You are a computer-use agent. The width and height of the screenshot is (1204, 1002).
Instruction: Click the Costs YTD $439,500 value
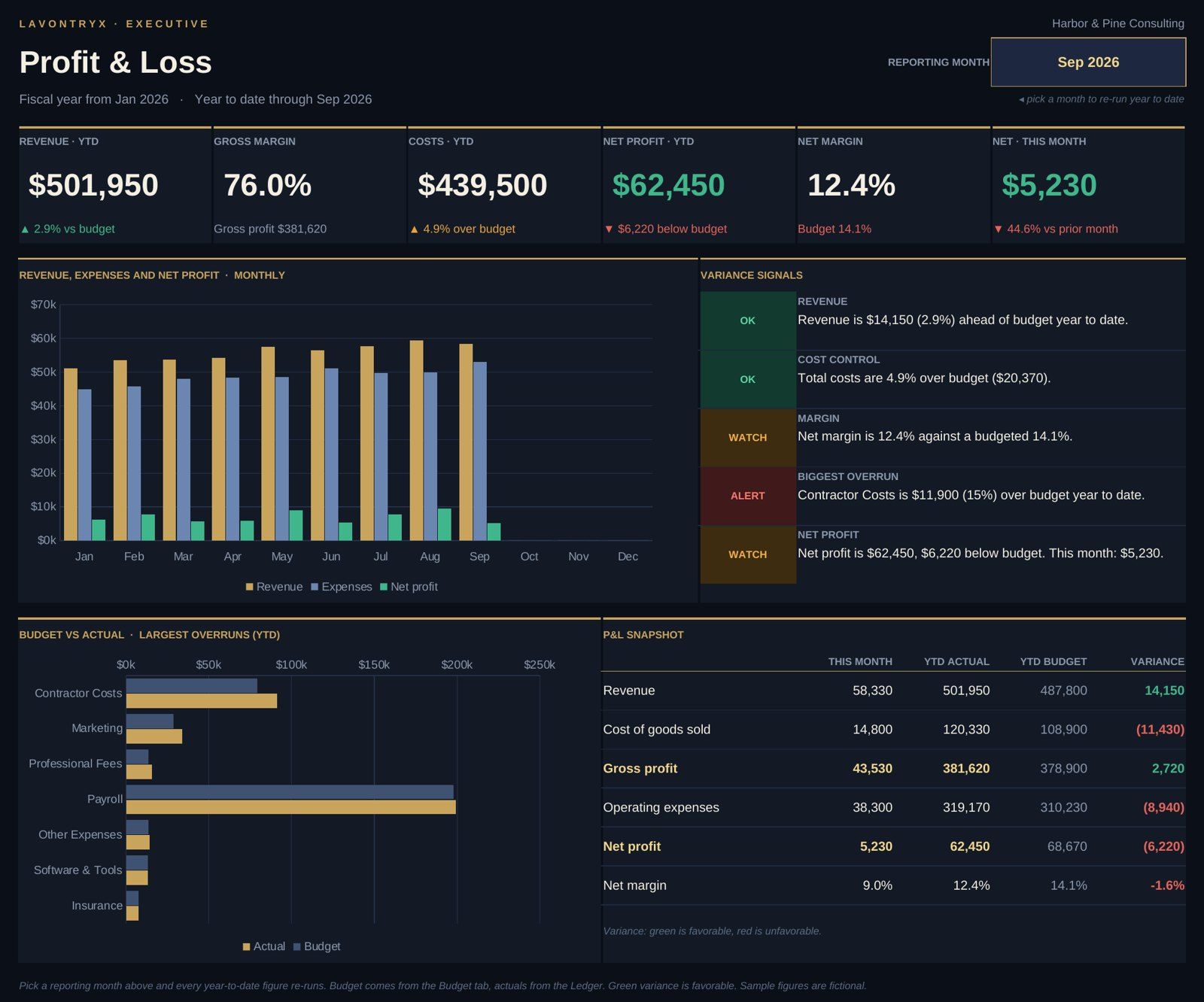(482, 185)
